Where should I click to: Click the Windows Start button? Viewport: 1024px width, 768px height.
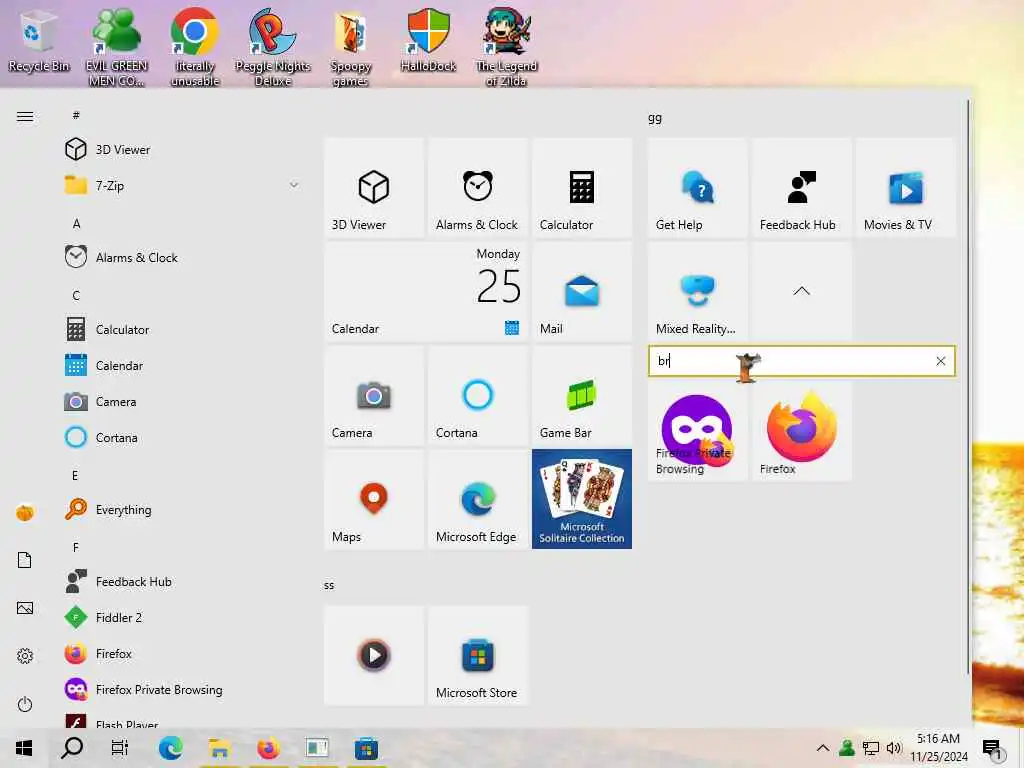pyautogui.click(x=24, y=748)
